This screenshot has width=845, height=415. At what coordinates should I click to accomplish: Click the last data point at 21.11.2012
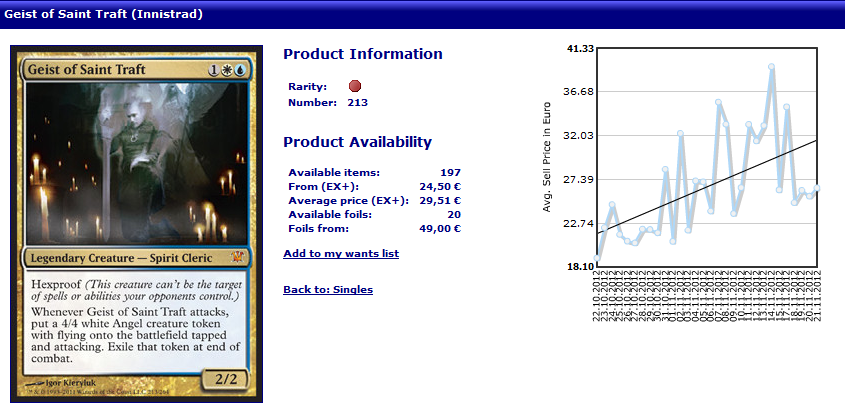coord(816,188)
